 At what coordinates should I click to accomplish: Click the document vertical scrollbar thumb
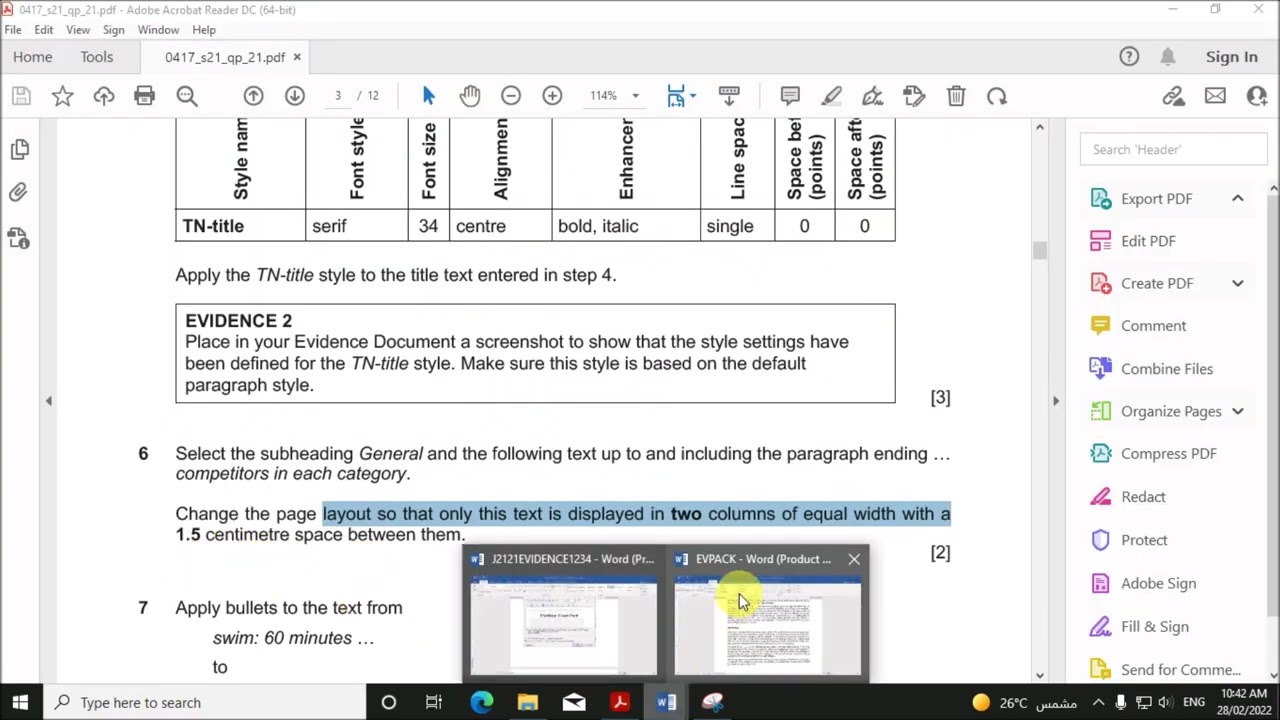pyautogui.click(x=1039, y=251)
